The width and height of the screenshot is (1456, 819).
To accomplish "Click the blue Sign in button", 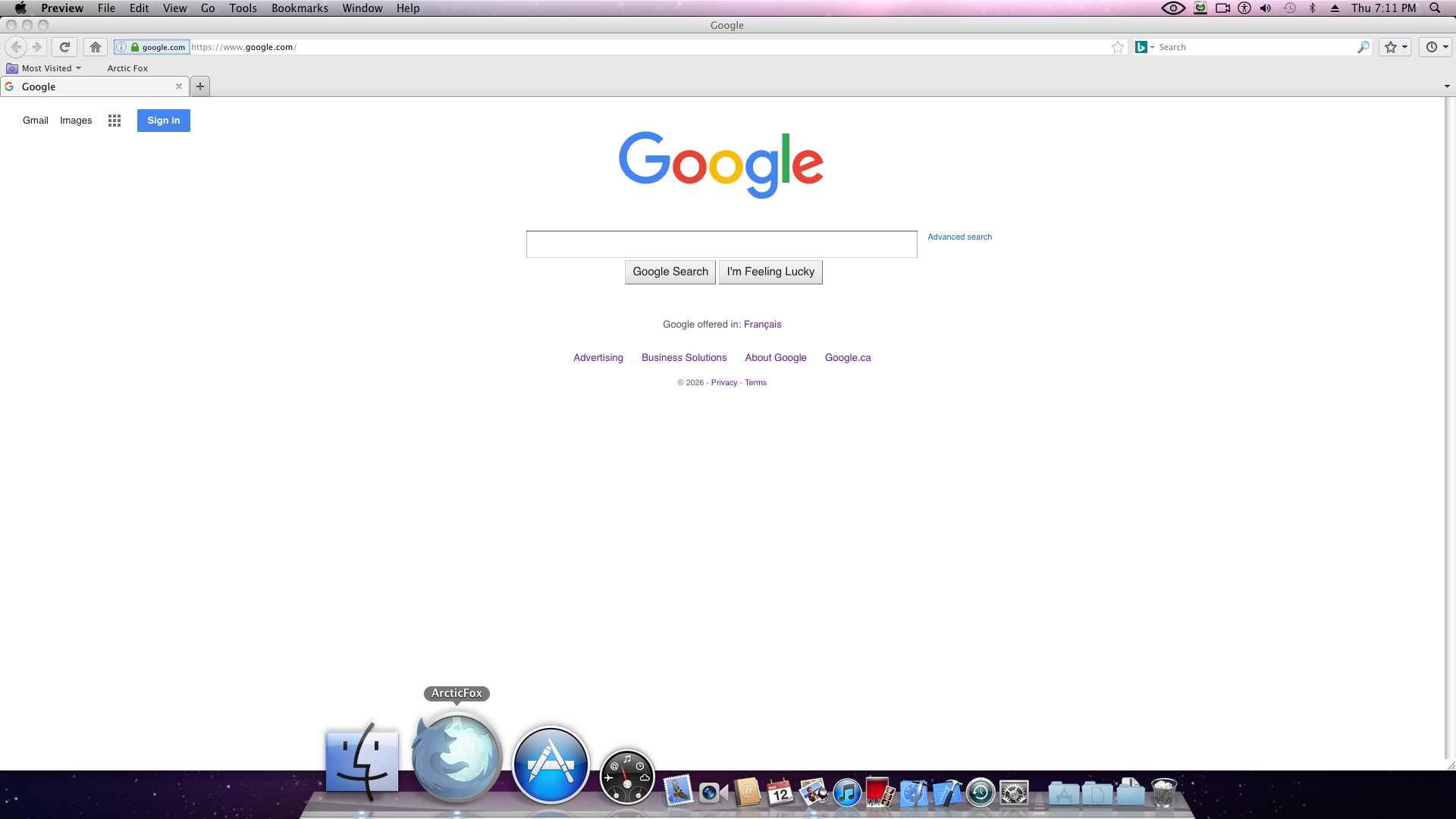I will [164, 121].
